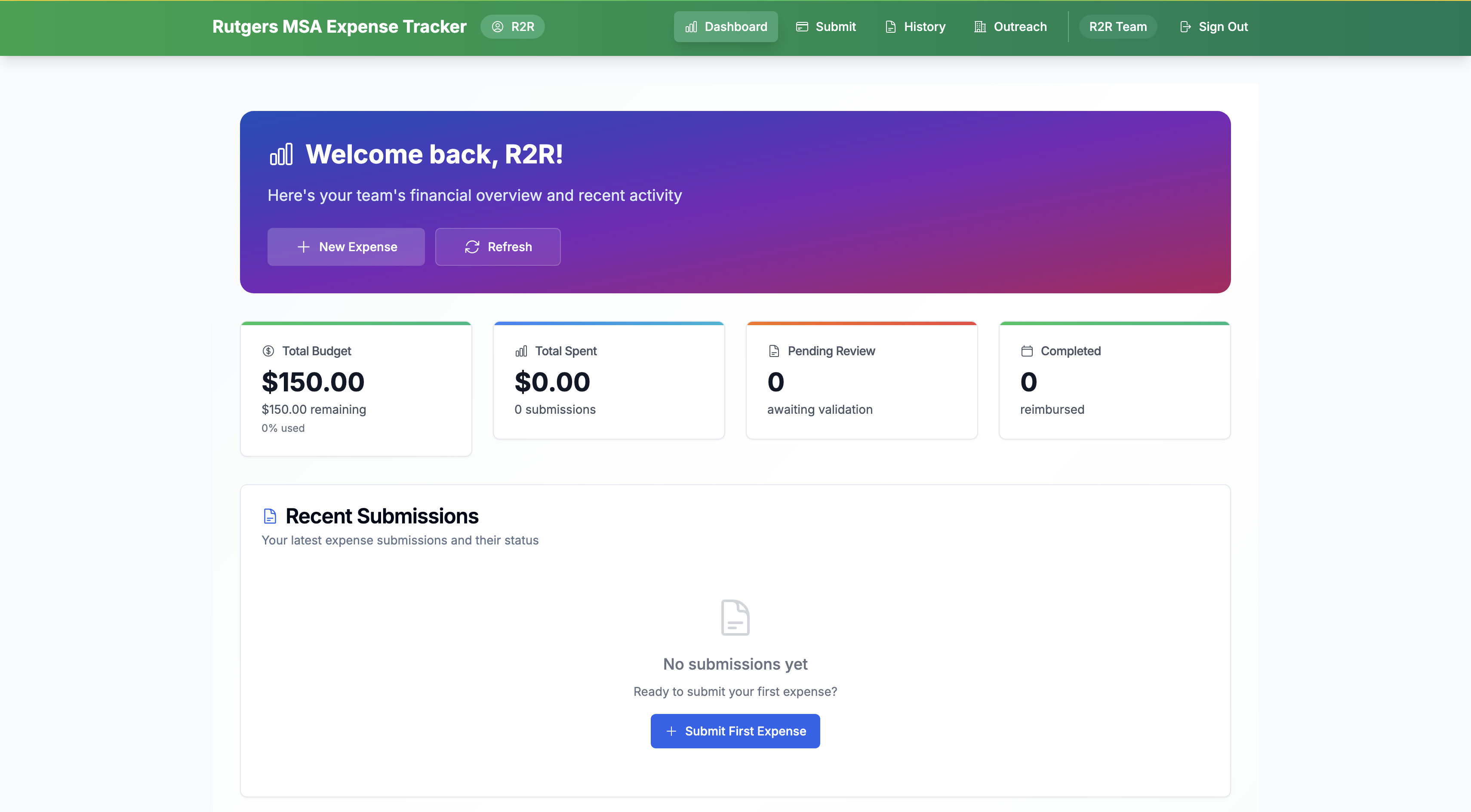Click the 'Pending Review' card label
This screenshot has height=812, width=1471.
point(831,351)
